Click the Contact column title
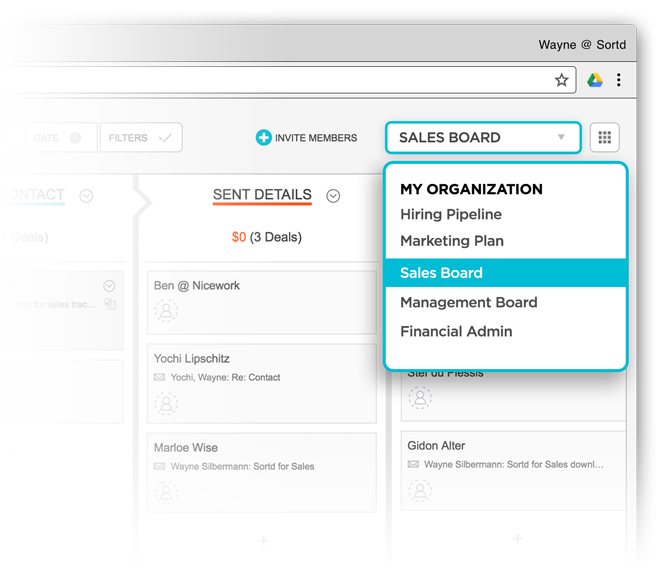664x572 pixels. click(x=35, y=195)
